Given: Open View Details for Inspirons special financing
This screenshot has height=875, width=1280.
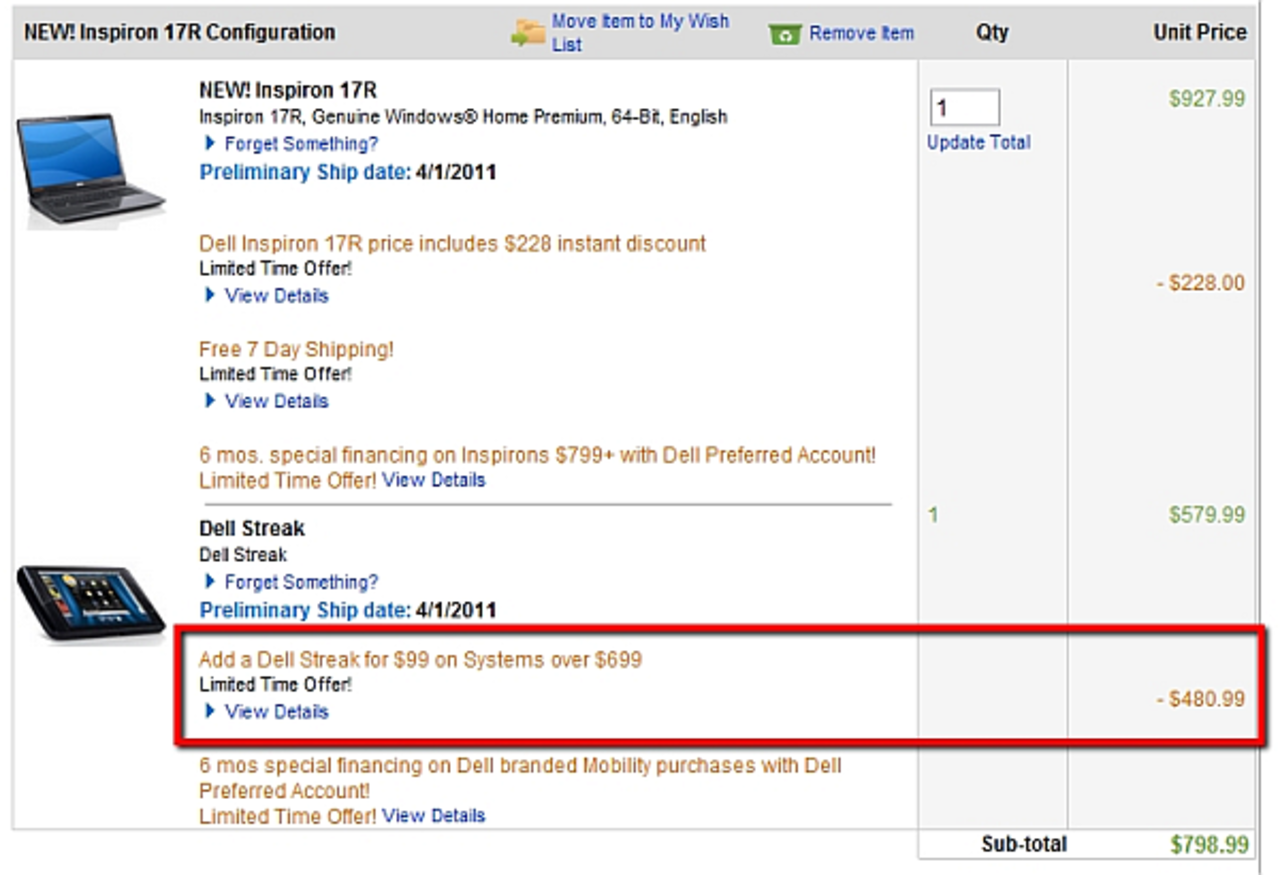Looking at the screenshot, I should [x=433, y=480].
